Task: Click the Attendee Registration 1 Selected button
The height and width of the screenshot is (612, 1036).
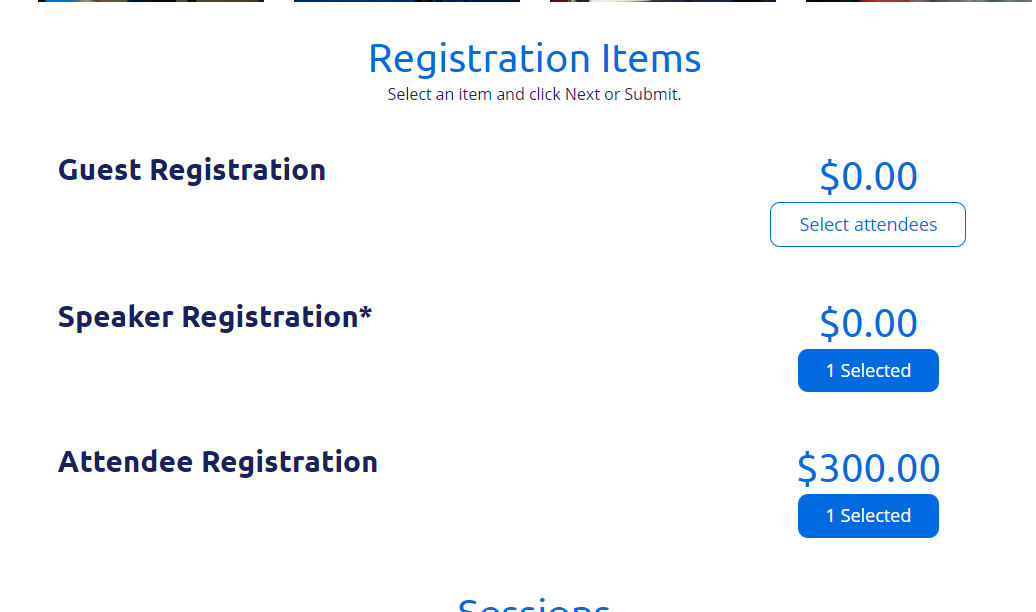Action: 867,516
